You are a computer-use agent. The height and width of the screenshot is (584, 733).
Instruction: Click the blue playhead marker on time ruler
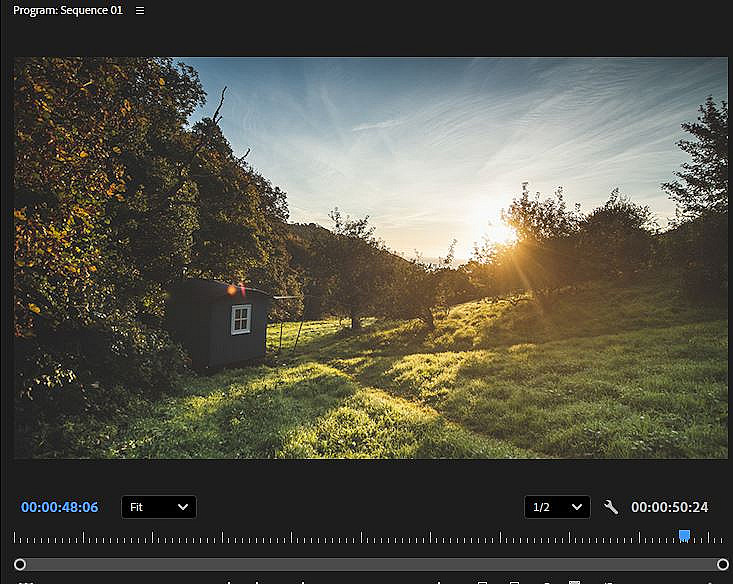coord(684,536)
